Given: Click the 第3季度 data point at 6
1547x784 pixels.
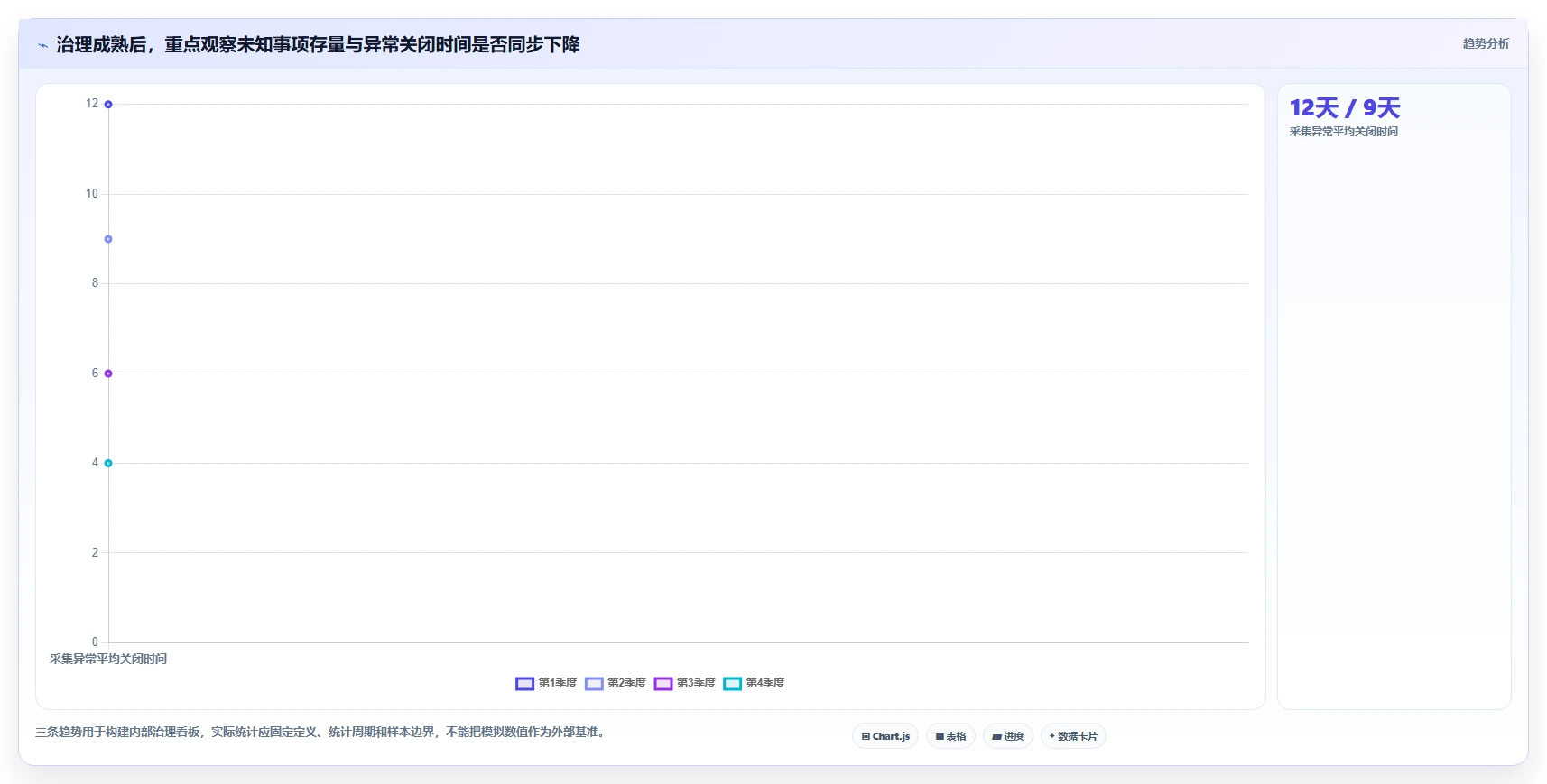Looking at the screenshot, I should 108,374.
